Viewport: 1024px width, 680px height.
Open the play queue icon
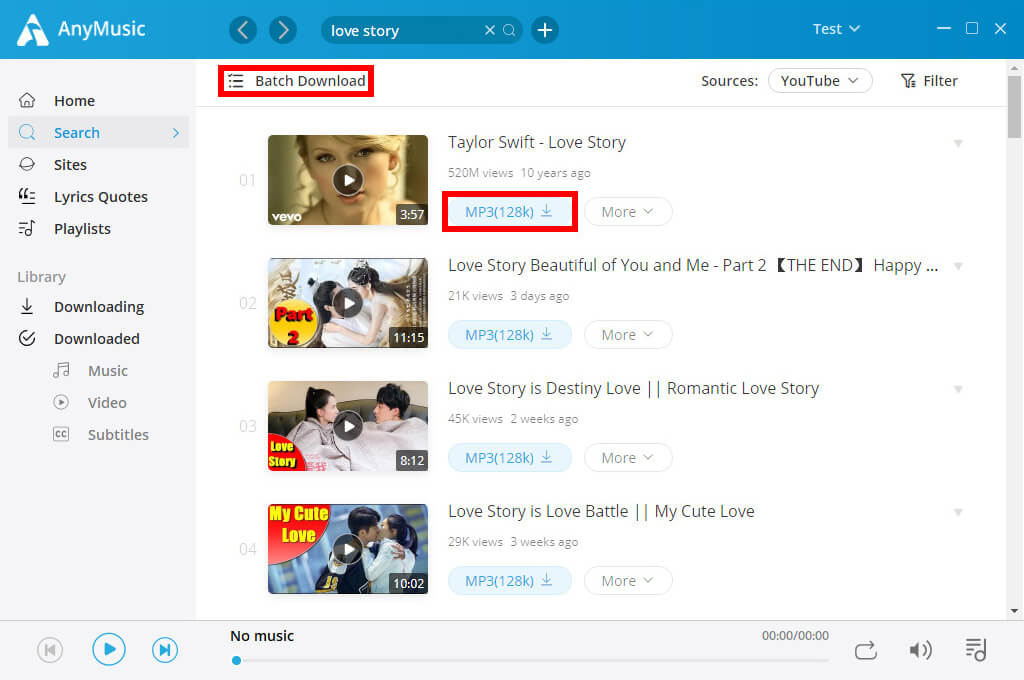(x=976, y=650)
